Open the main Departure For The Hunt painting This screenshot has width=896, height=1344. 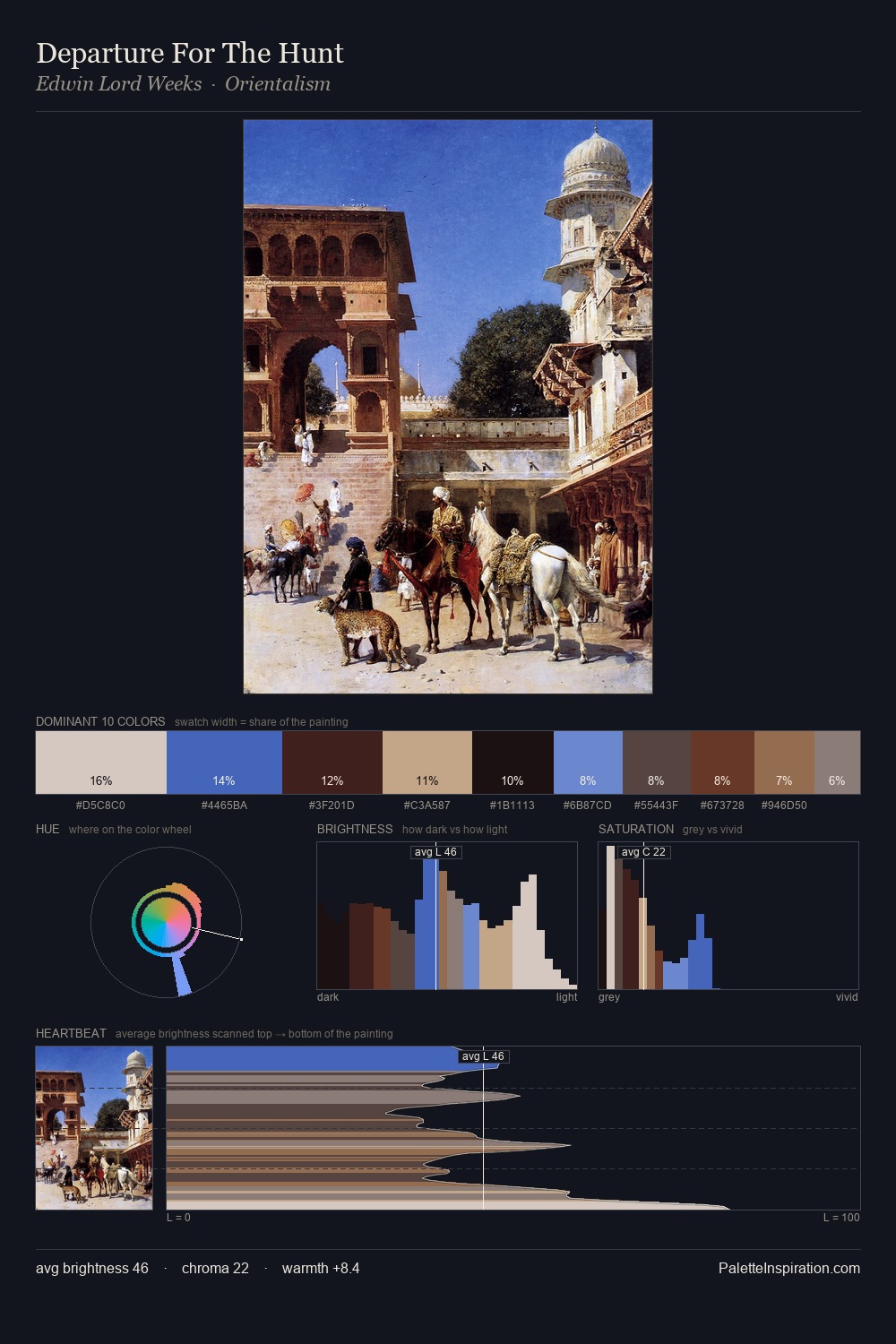[448, 407]
